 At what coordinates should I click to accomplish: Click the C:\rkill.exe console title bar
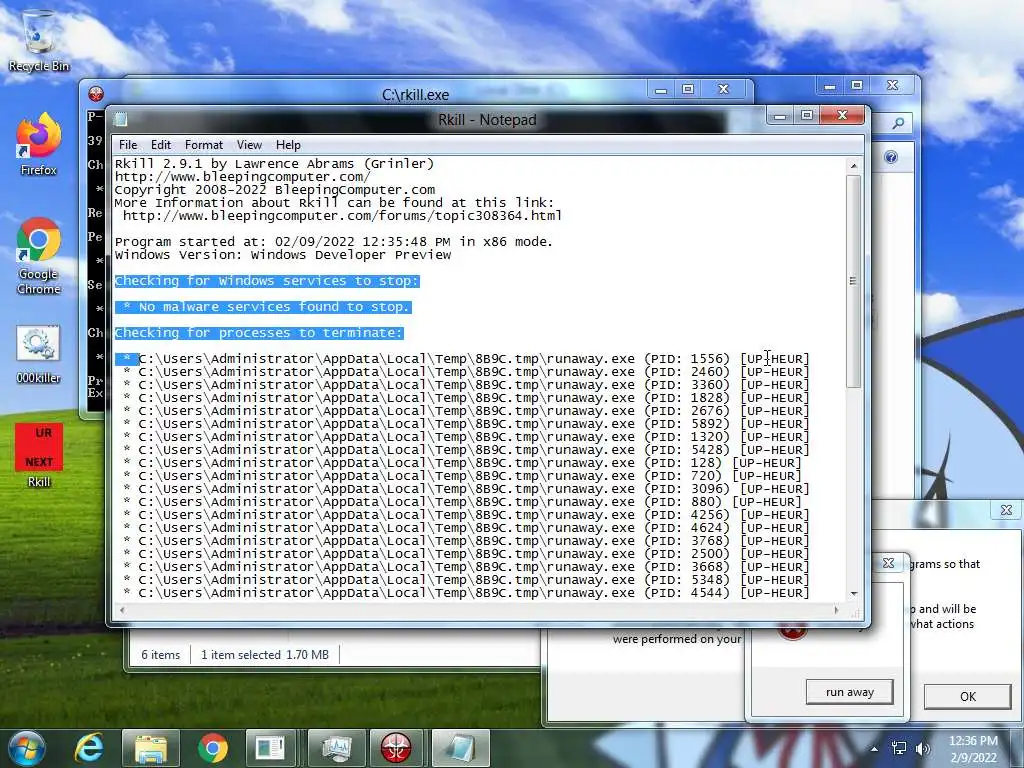[x=415, y=94]
